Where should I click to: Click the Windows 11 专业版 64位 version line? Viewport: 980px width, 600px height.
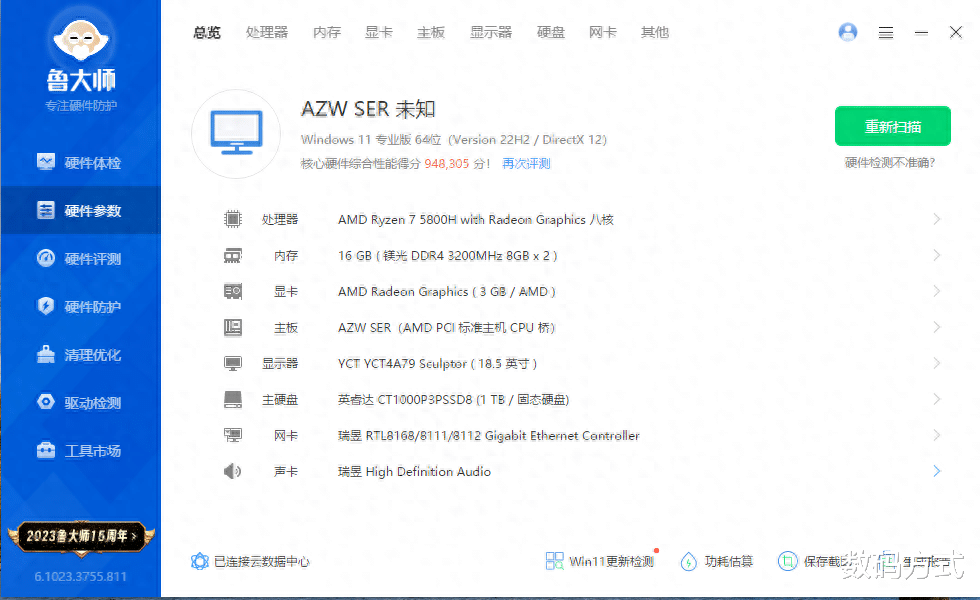[x=454, y=139]
